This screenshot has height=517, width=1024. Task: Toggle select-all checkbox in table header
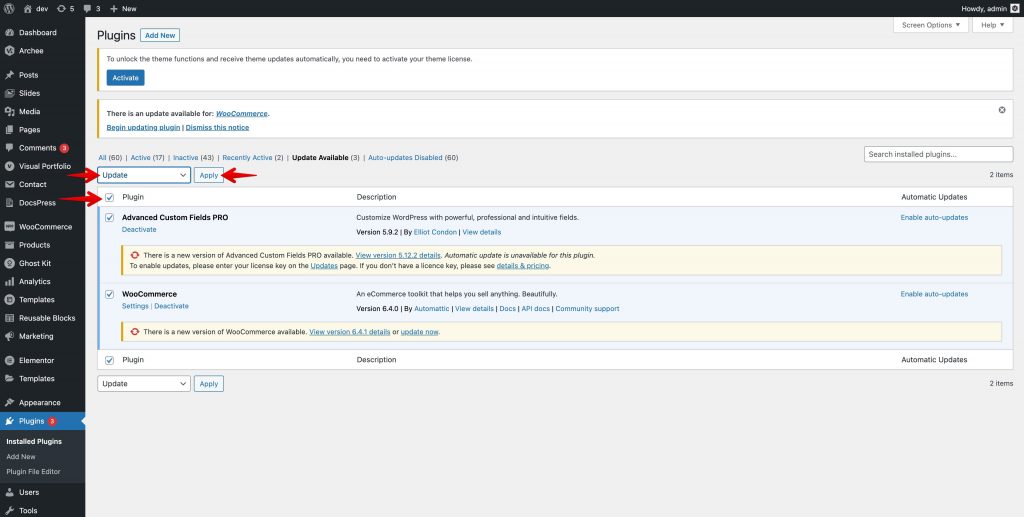coord(110,197)
